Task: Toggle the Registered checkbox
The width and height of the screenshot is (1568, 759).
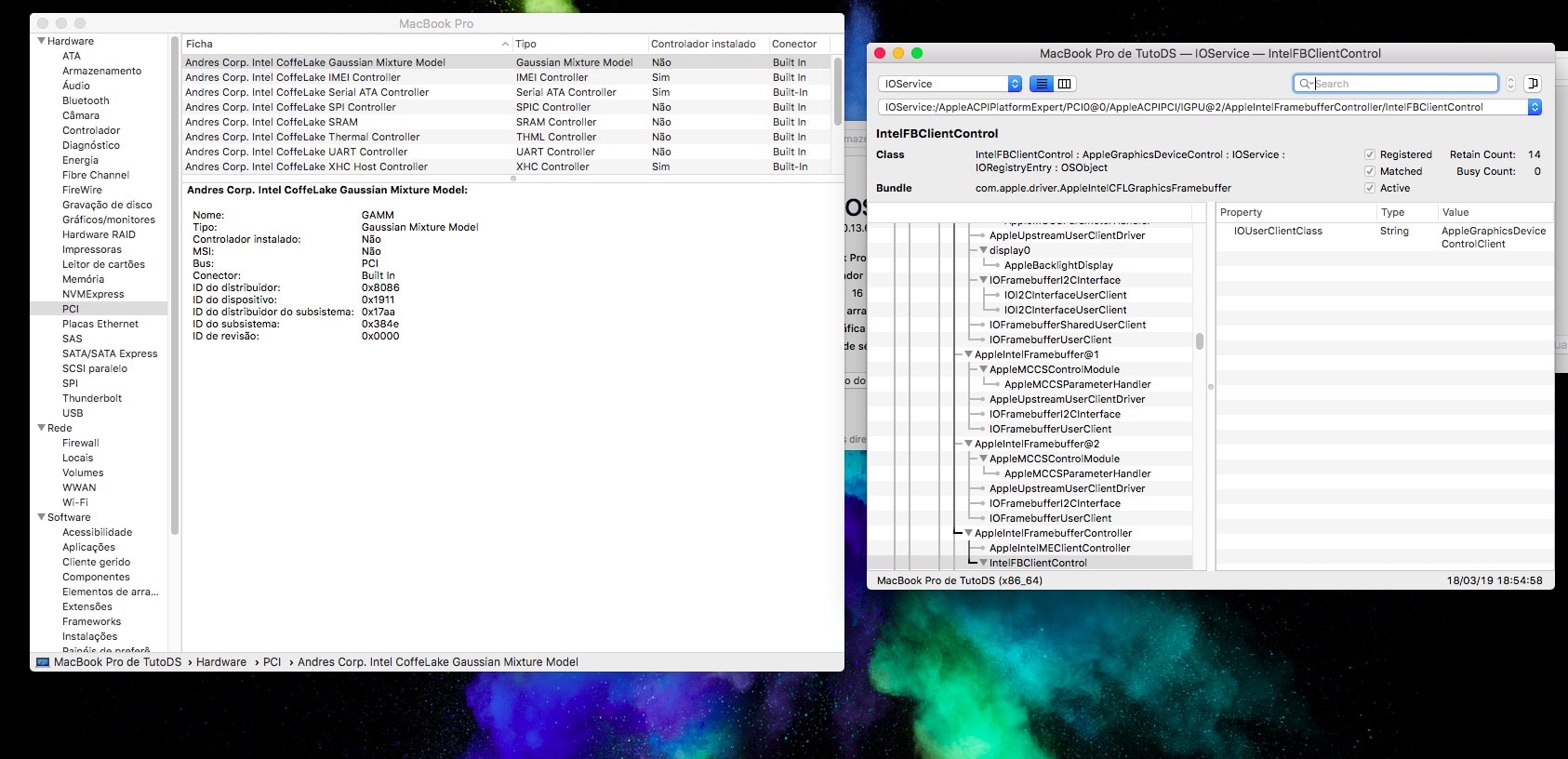Action: click(x=1370, y=154)
